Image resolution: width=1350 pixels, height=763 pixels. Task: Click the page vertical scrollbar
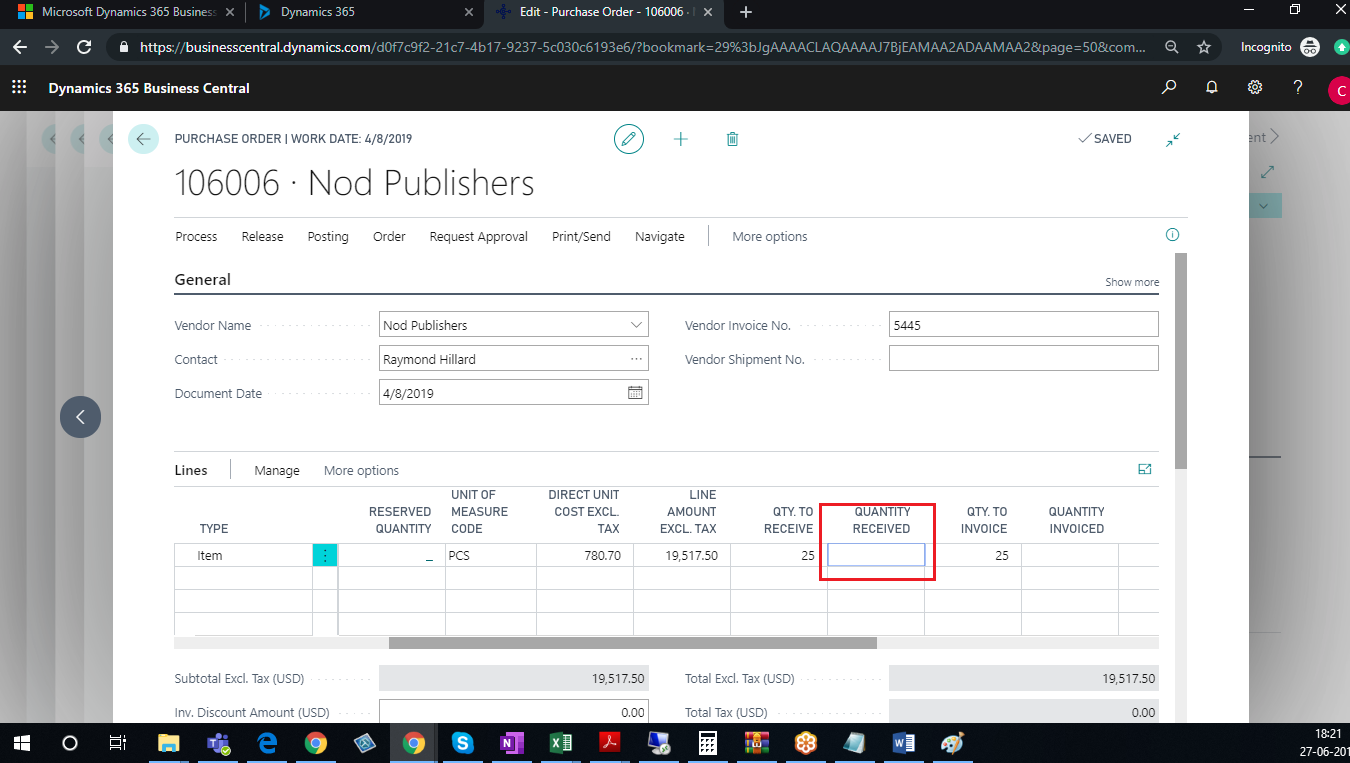pyautogui.click(x=1181, y=361)
